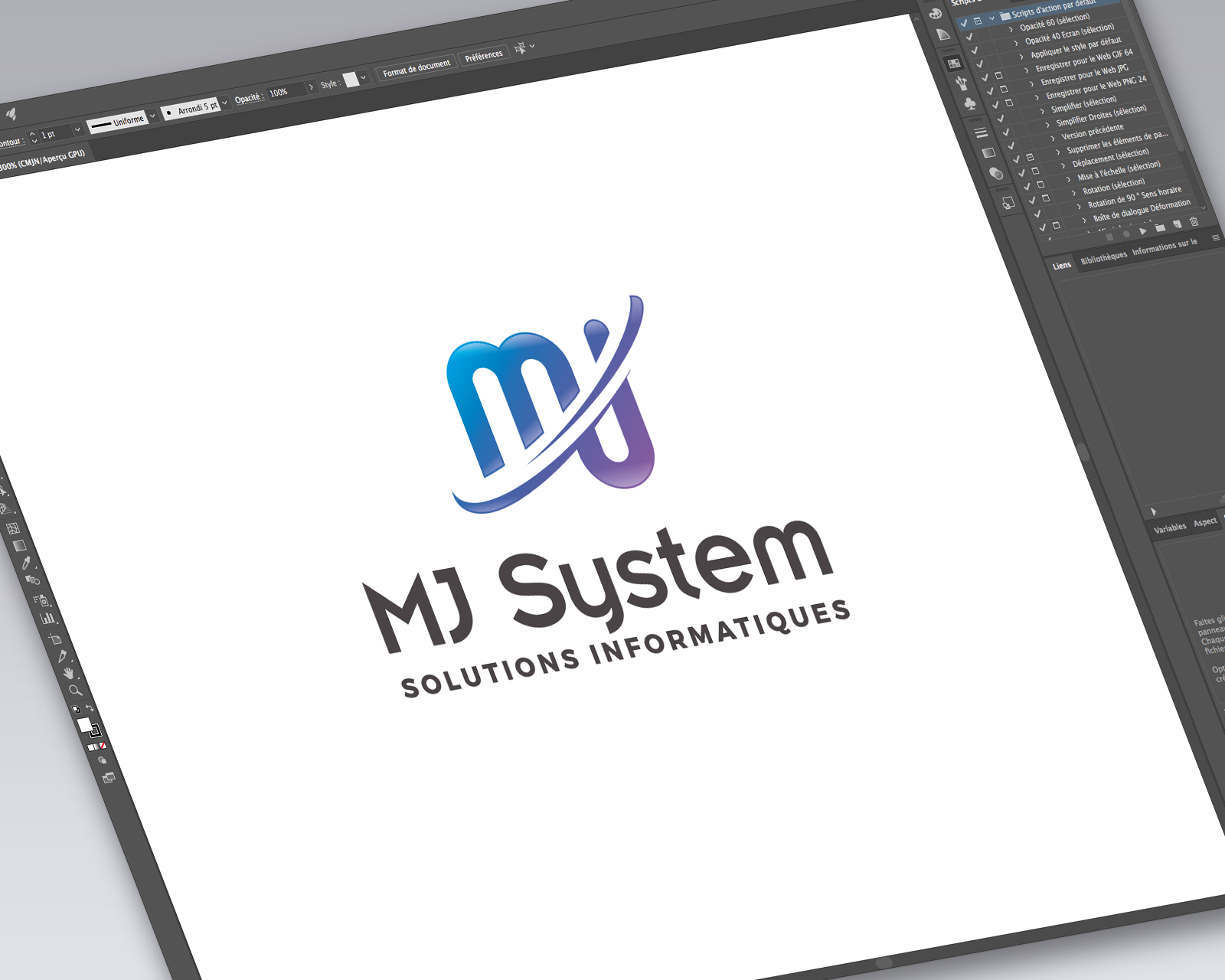Image resolution: width=1225 pixels, height=980 pixels.
Task: Open the Style swatch dropdown arrow
Action: (x=363, y=77)
